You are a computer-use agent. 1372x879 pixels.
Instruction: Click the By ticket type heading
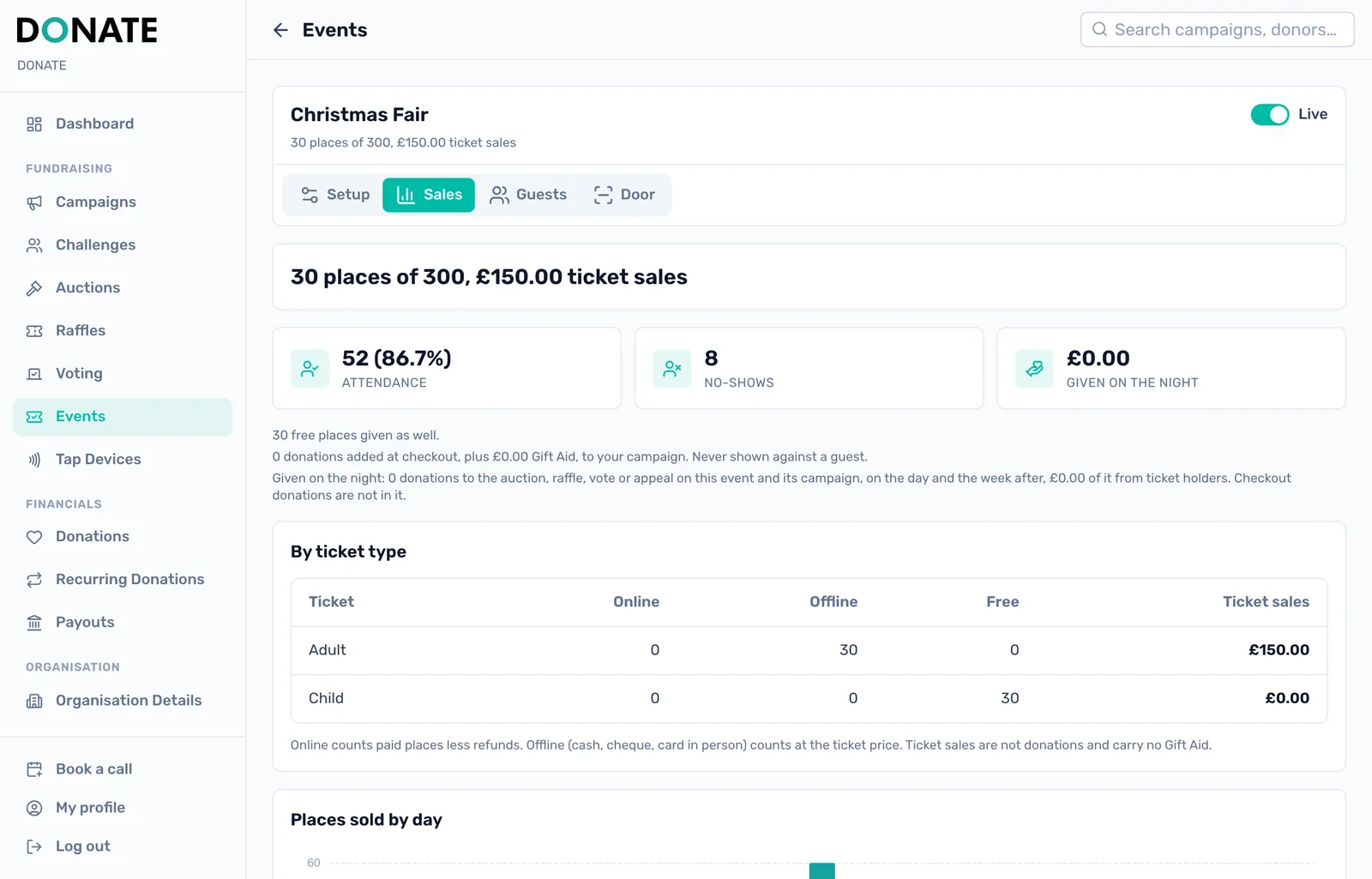tap(348, 552)
